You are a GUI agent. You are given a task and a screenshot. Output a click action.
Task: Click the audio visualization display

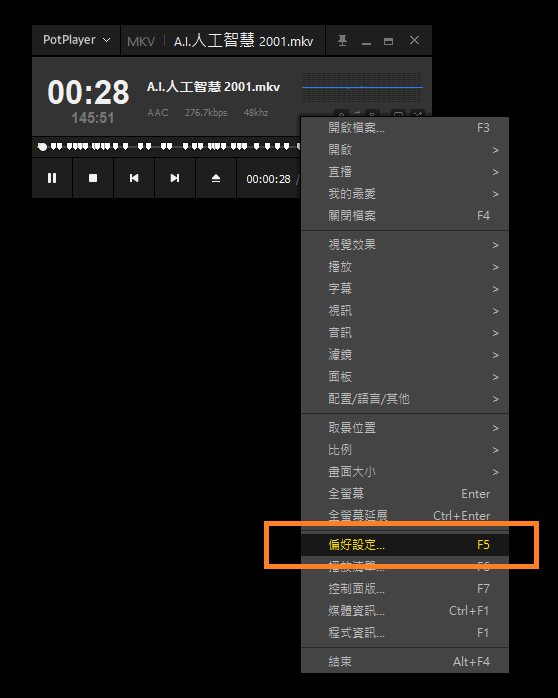tap(362, 88)
